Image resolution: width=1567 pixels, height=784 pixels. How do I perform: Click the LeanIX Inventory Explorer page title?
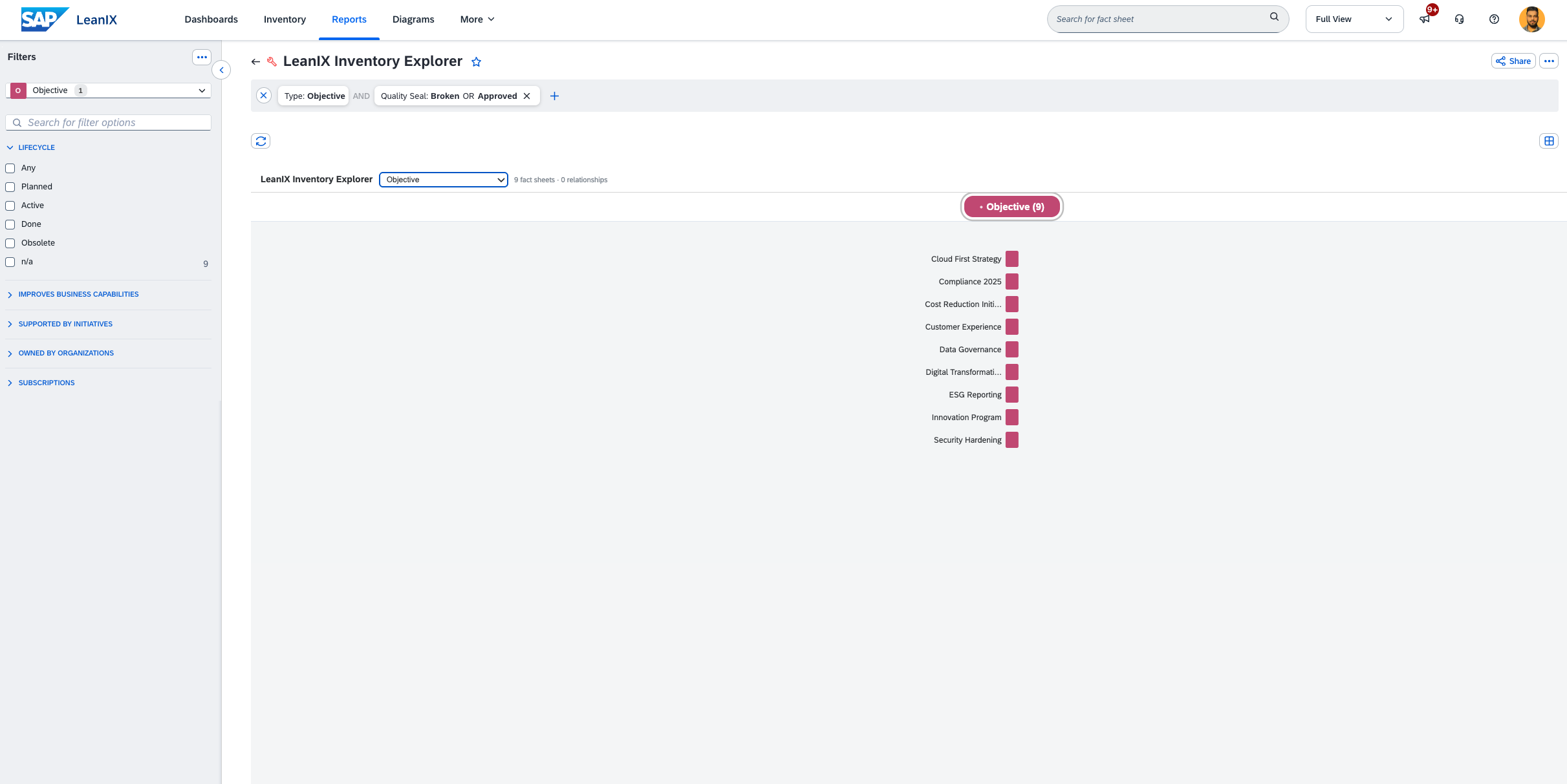pyautogui.click(x=373, y=61)
